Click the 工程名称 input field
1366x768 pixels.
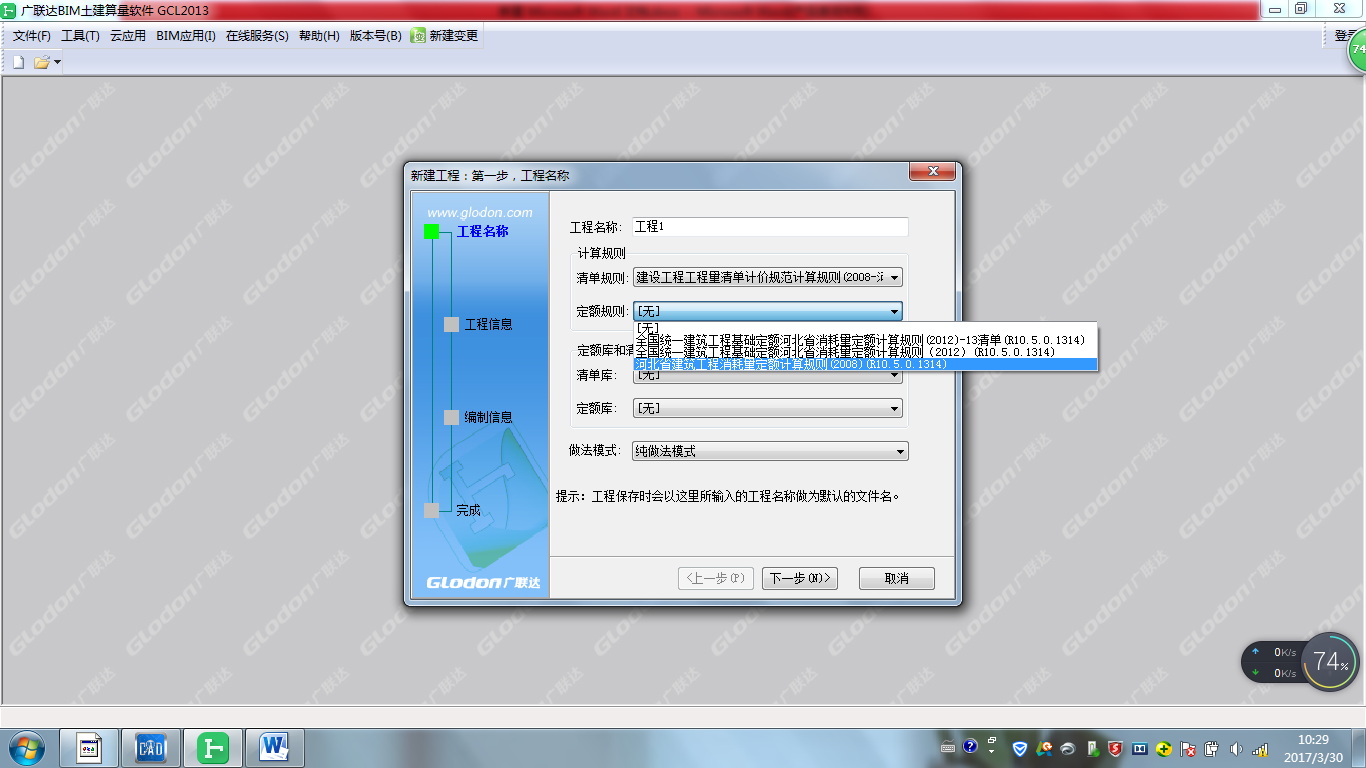(770, 227)
